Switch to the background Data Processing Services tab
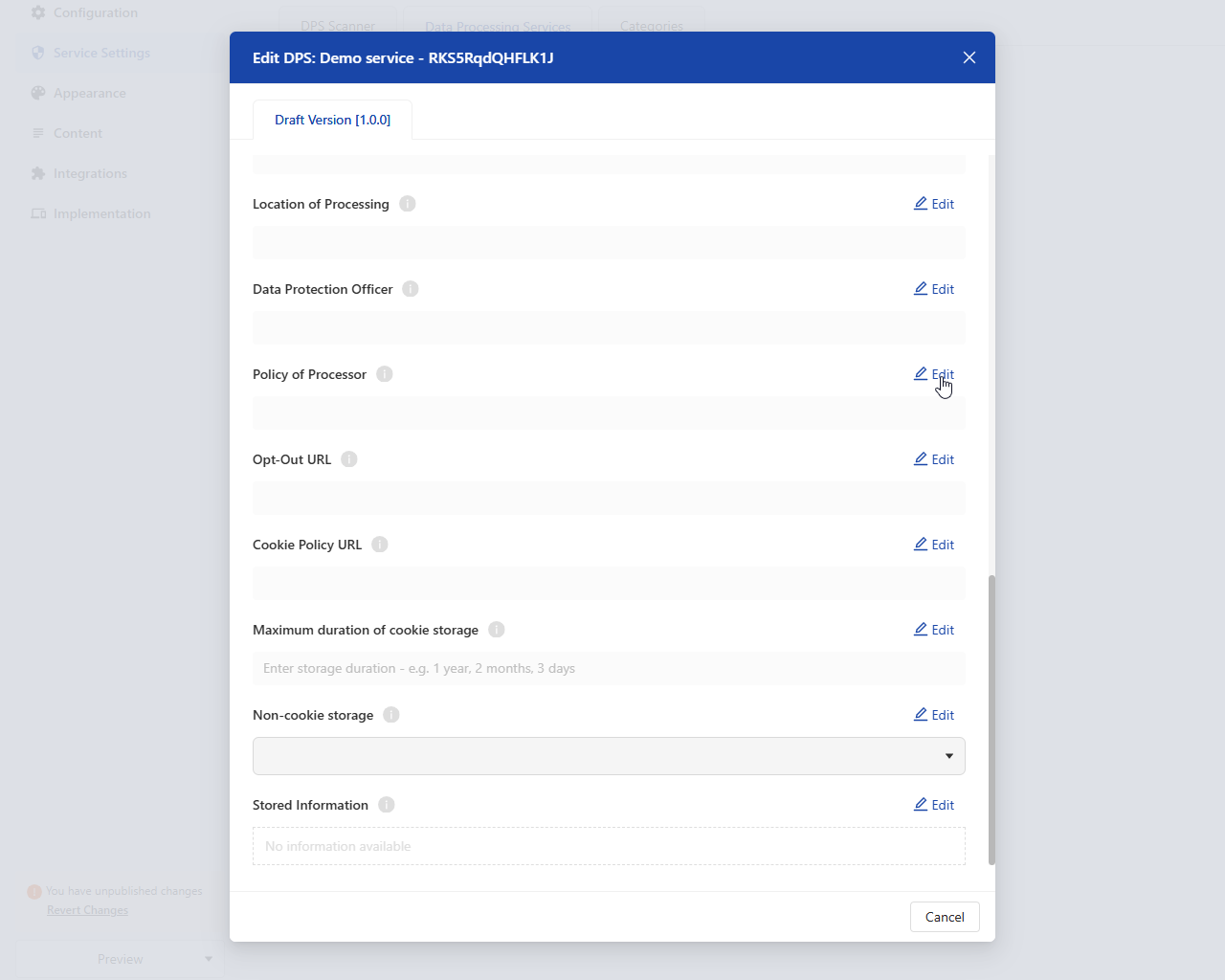The width and height of the screenshot is (1225, 980). [498, 27]
